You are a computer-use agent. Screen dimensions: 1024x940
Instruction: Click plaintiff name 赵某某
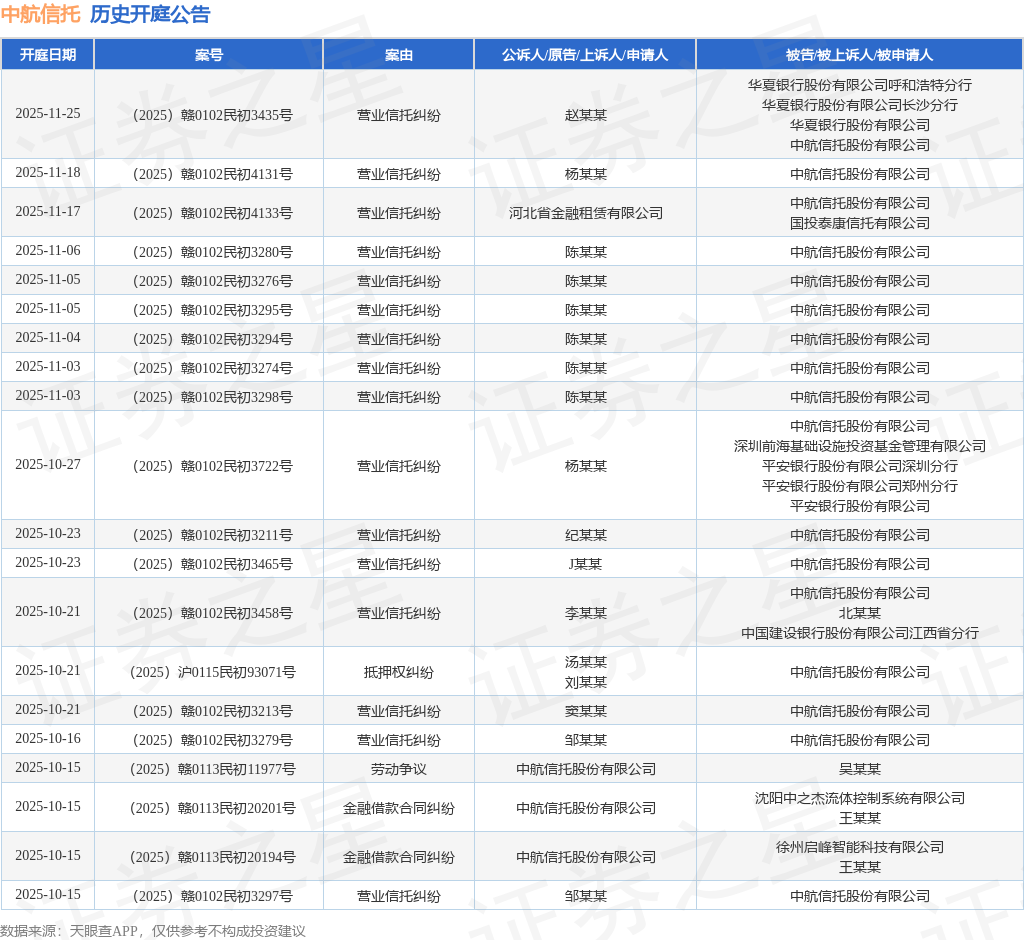pyautogui.click(x=586, y=115)
